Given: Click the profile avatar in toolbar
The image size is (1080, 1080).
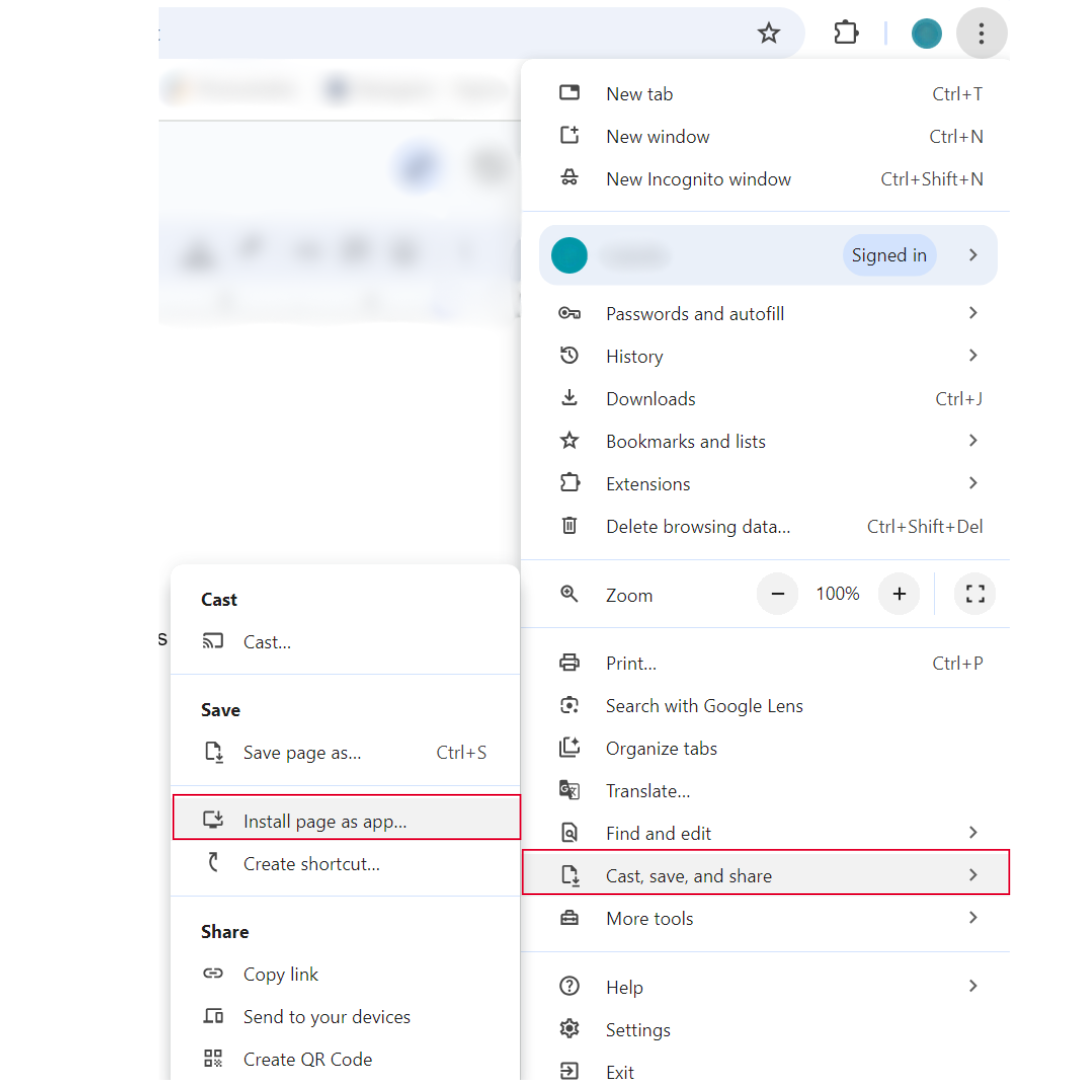Looking at the screenshot, I should [x=927, y=34].
